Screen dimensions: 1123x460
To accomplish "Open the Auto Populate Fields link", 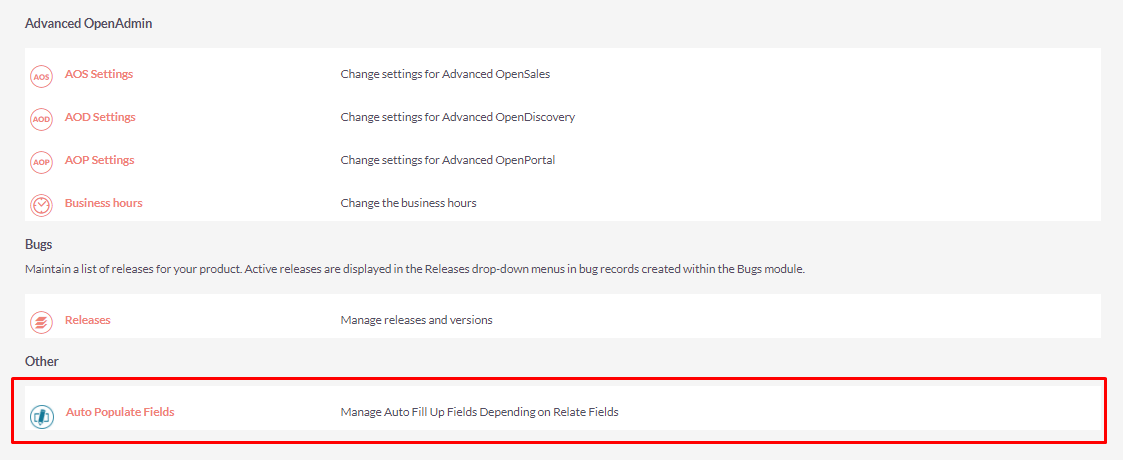I will (120, 412).
